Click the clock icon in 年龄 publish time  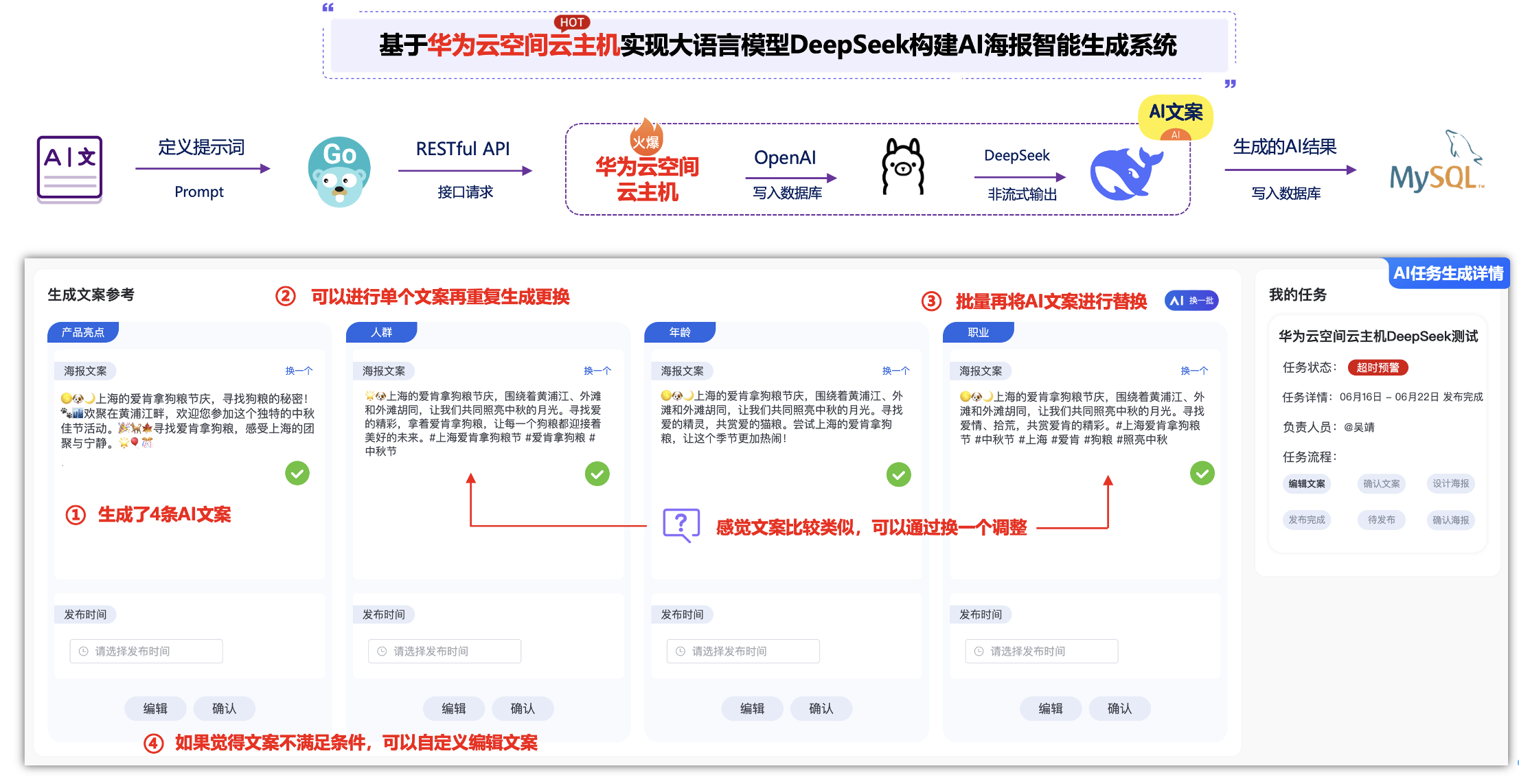681,651
